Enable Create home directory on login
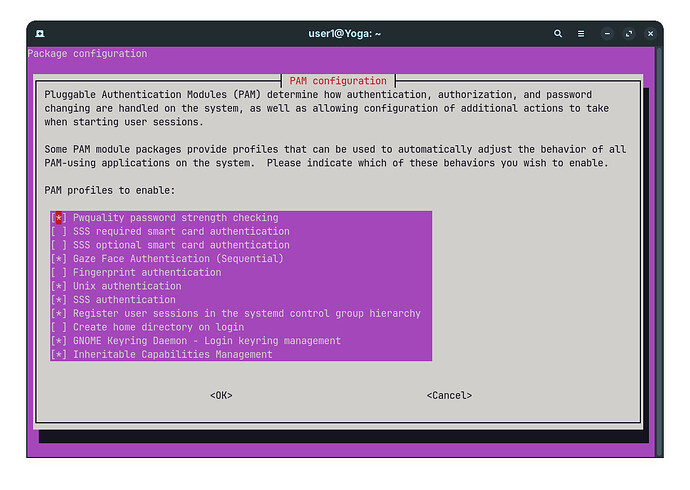690x490 pixels. [x=241, y=327]
